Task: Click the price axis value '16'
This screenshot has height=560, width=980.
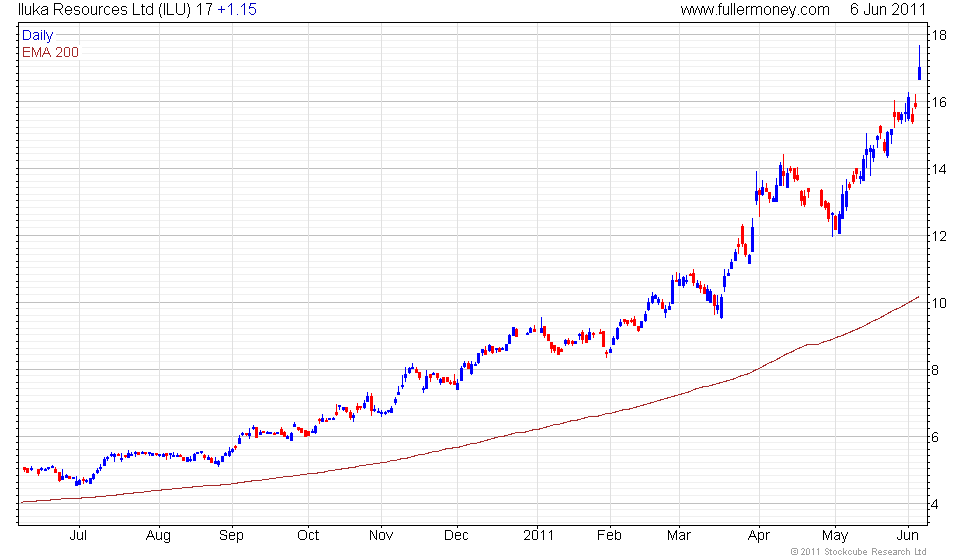Action: point(939,102)
